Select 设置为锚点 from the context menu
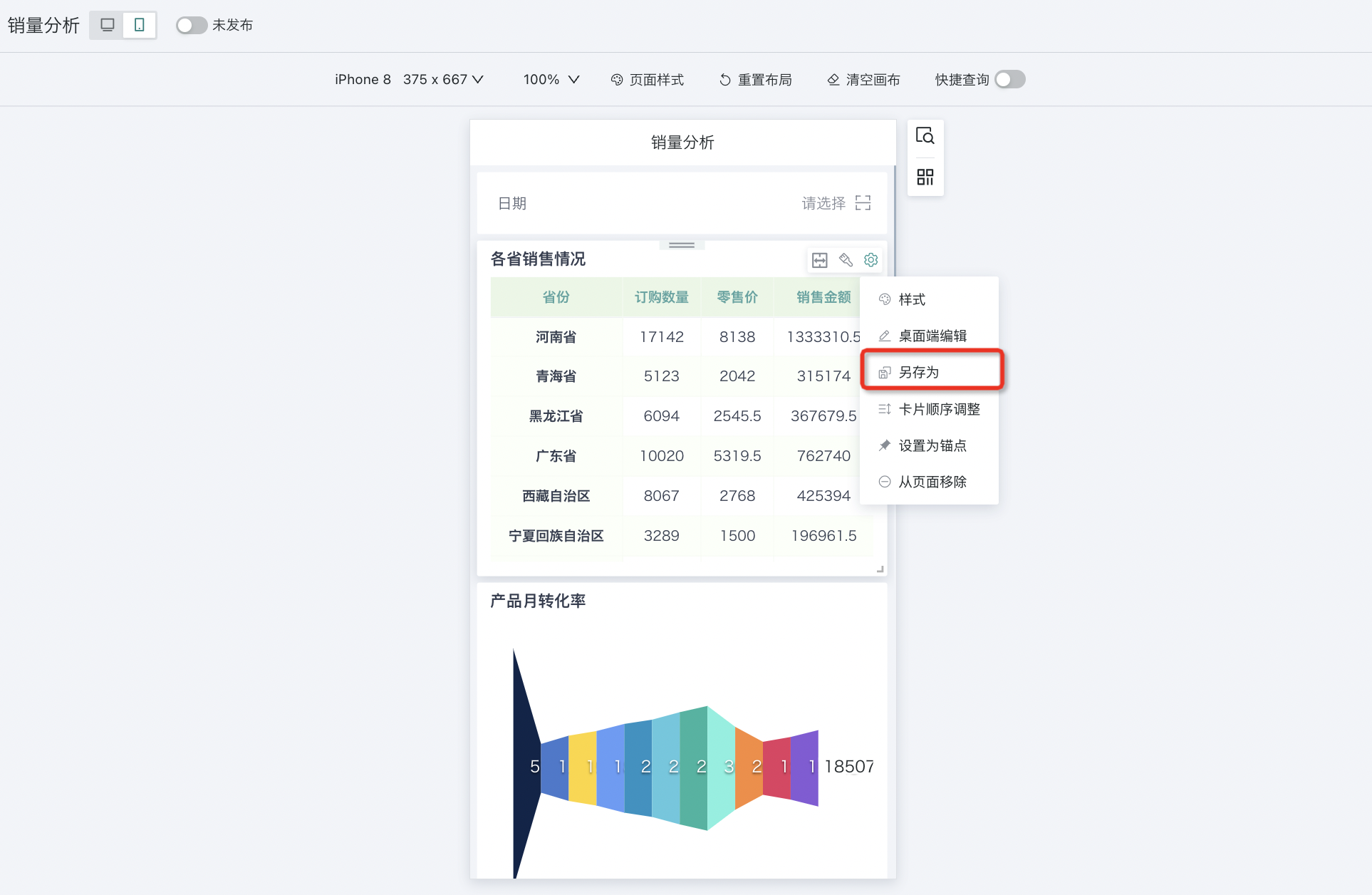The image size is (1372, 895). [x=929, y=445]
